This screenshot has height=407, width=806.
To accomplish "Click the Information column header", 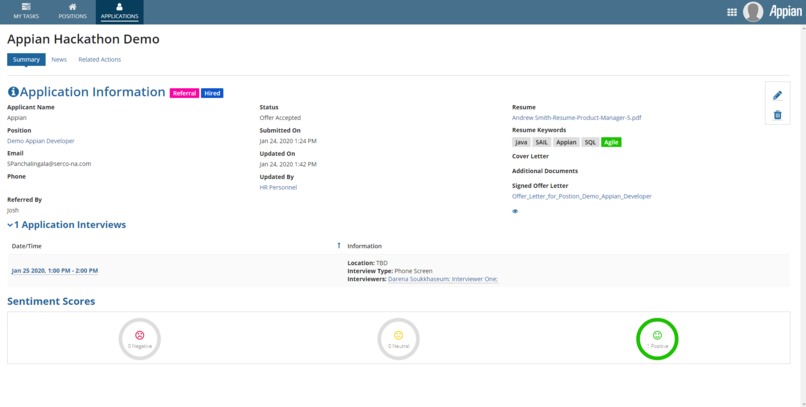I will (x=364, y=246).
